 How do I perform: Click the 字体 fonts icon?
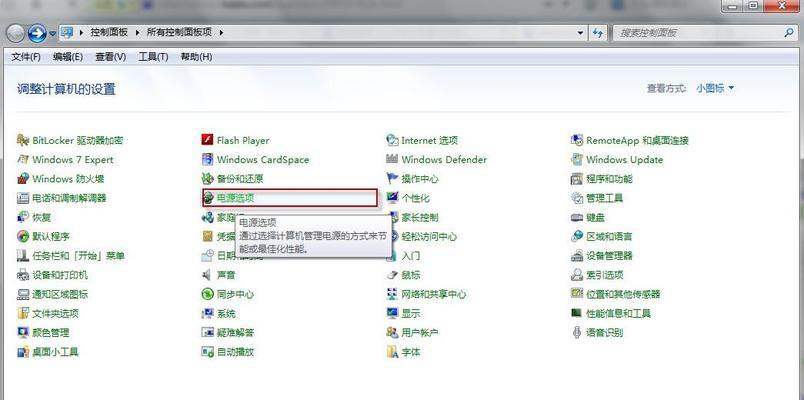(392, 352)
